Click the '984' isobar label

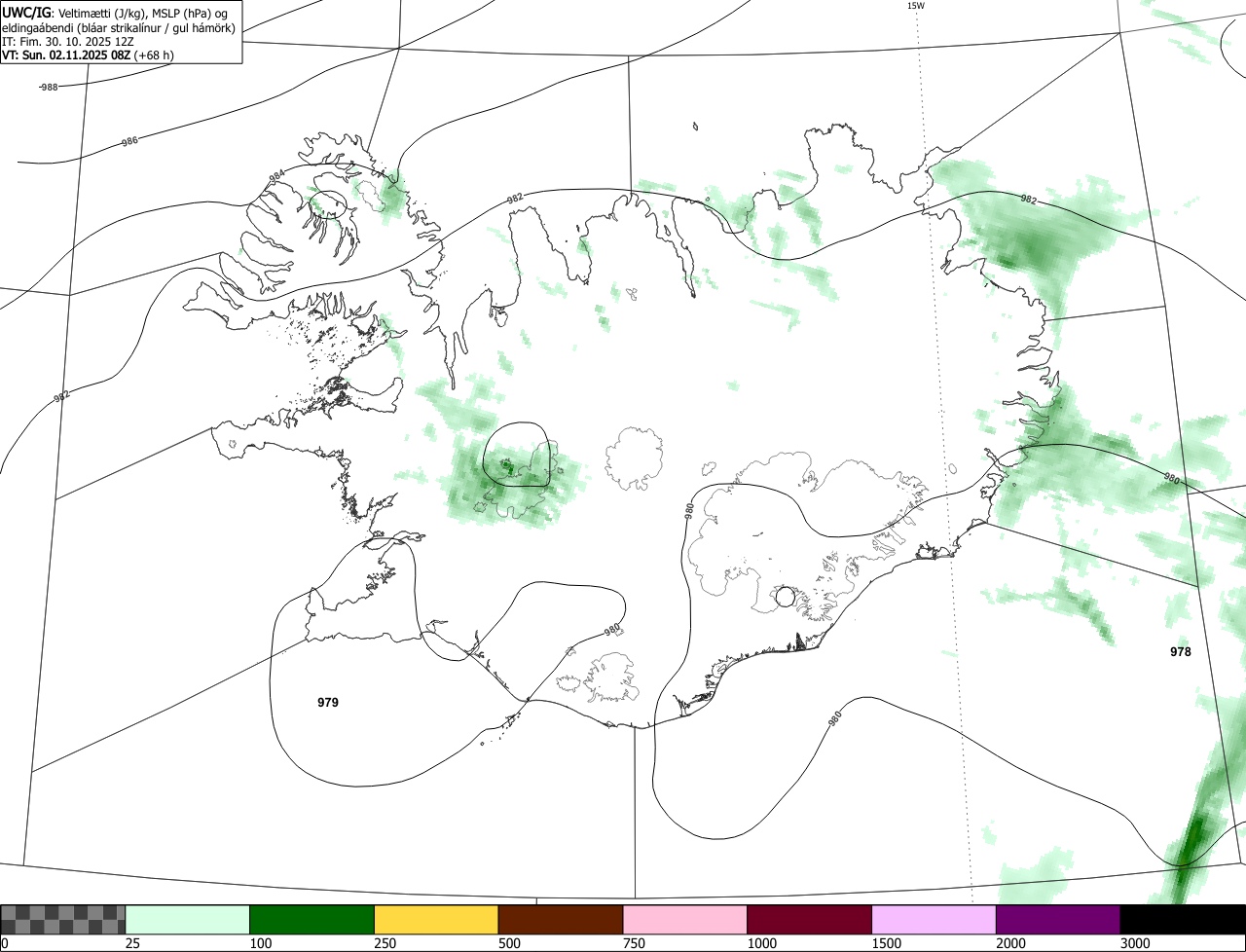click(x=276, y=175)
